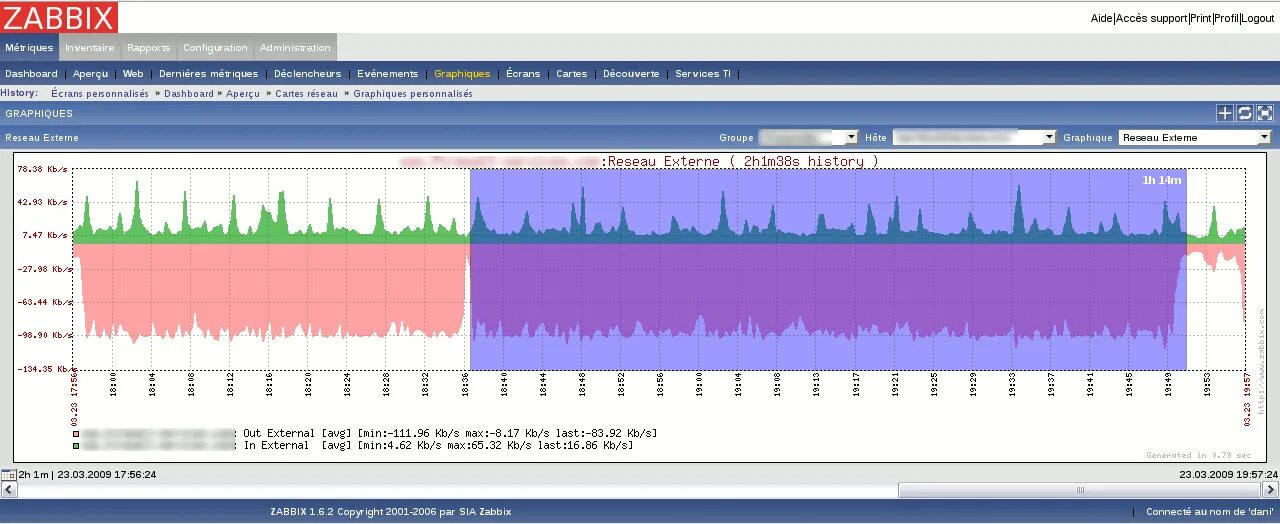This screenshot has width=1280, height=524.
Task: Click the Profil link
Action: click(x=1226, y=18)
